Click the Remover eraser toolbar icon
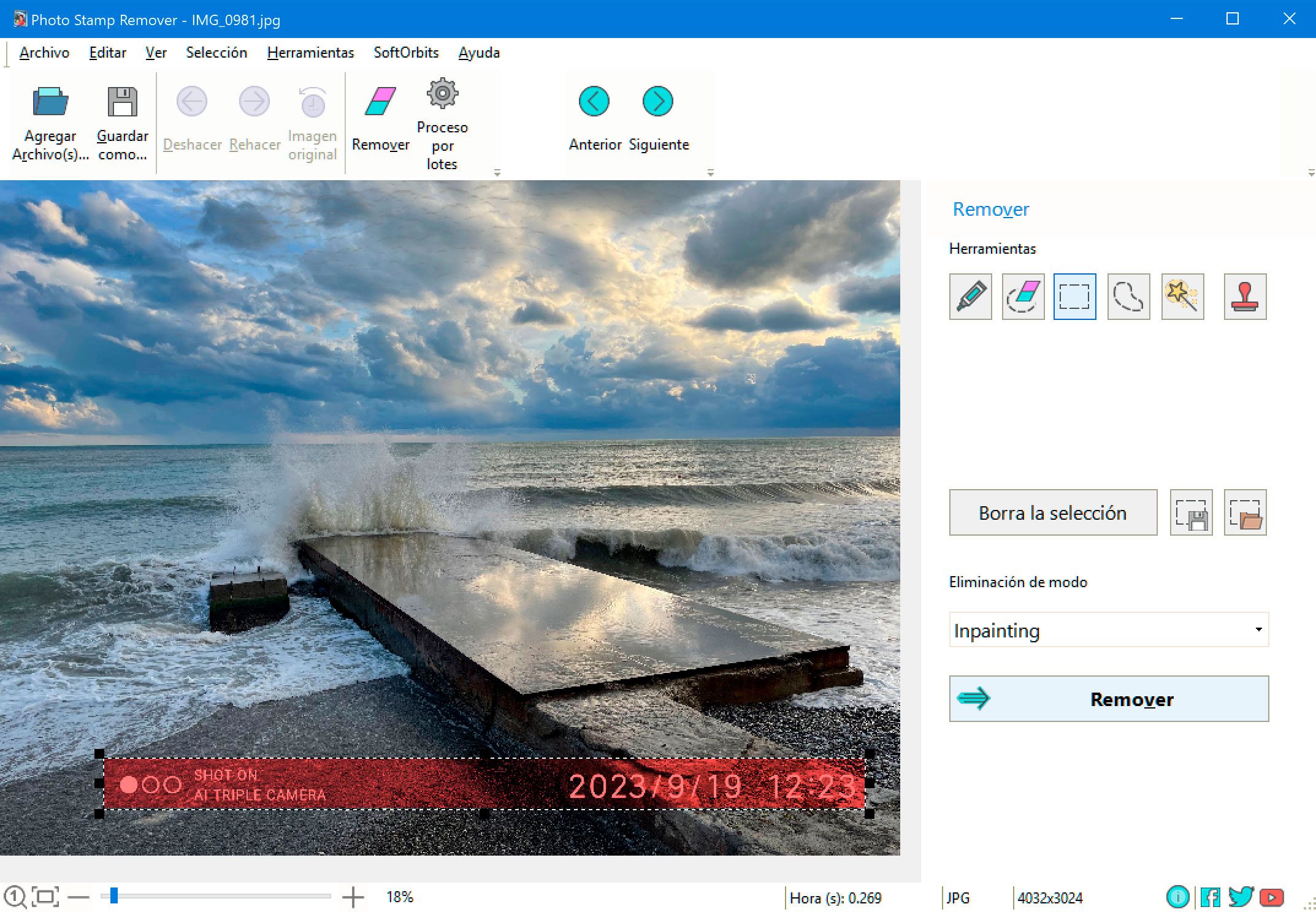The image size is (1316, 912). point(380,101)
